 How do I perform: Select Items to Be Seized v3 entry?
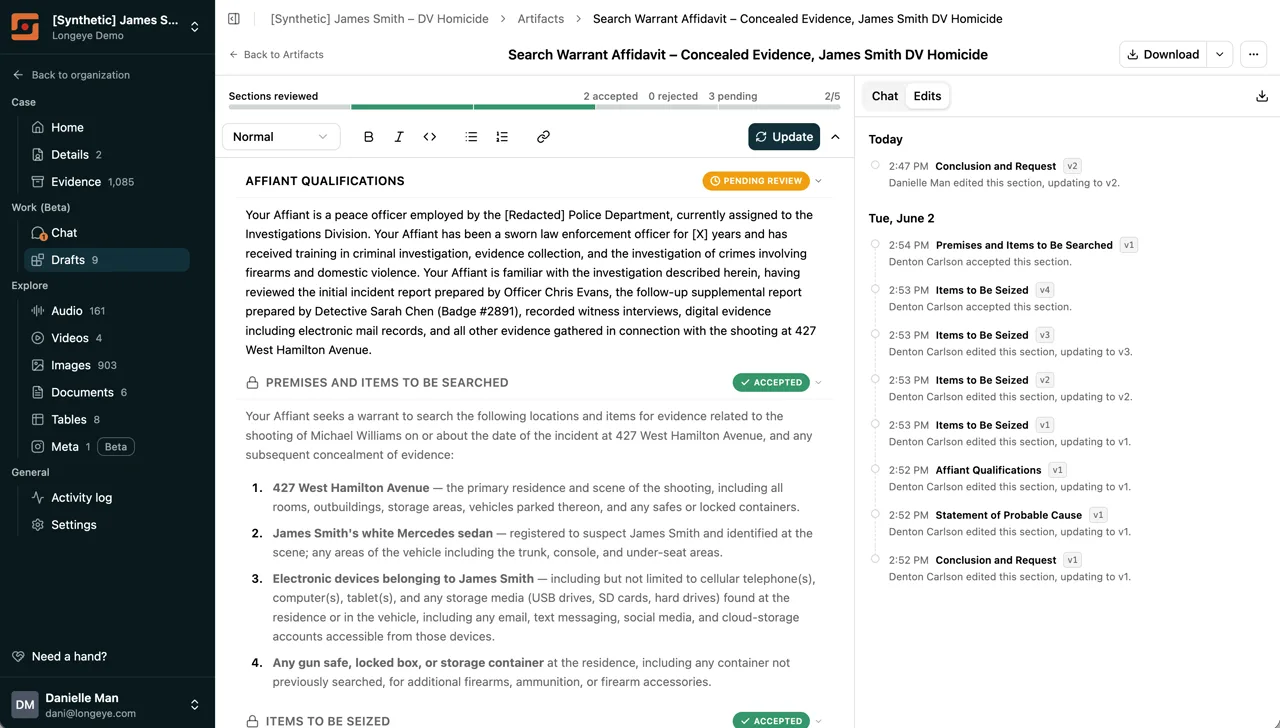[x=1065, y=343]
